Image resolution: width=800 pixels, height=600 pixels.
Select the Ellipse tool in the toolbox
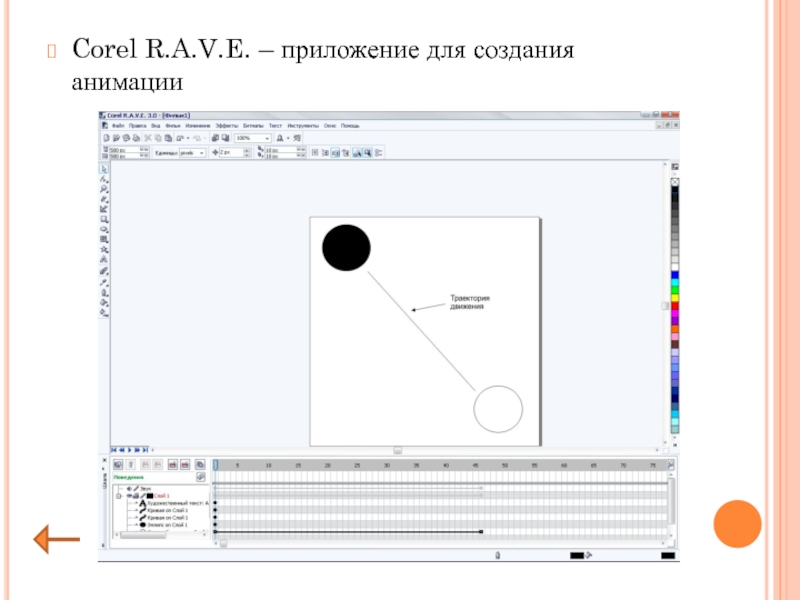(104, 229)
